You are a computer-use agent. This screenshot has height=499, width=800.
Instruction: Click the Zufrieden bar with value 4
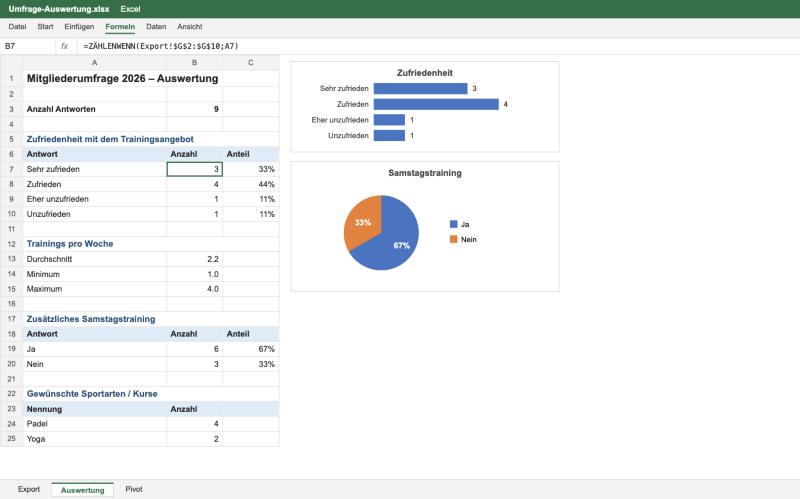point(436,104)
